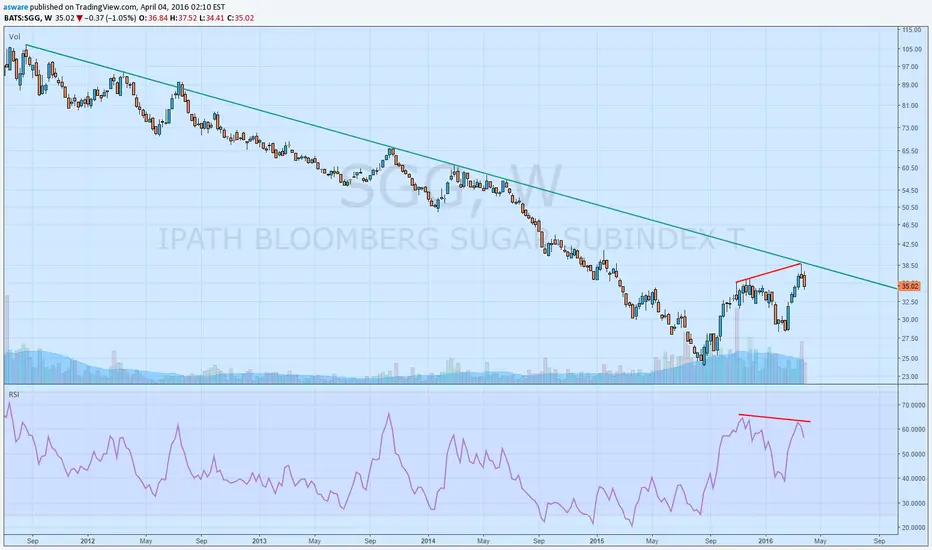Select the red line in RSI pane
The width and height of the screenshot is (932, 550).
click(x=774, y=418)
